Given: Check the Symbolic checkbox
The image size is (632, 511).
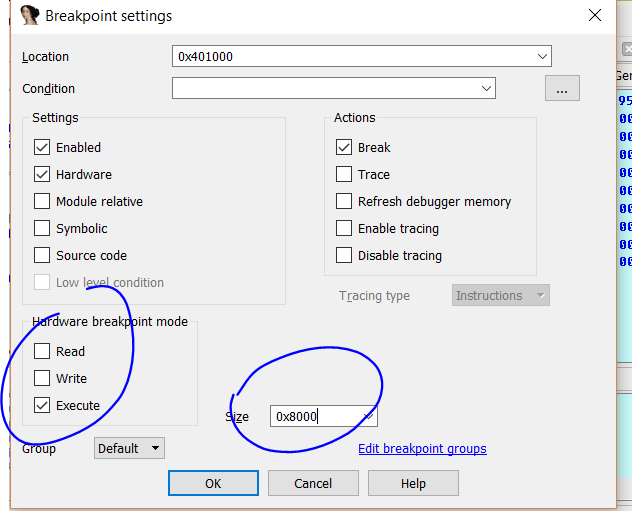Looking at the screenshot, I should tap(42, 228).
